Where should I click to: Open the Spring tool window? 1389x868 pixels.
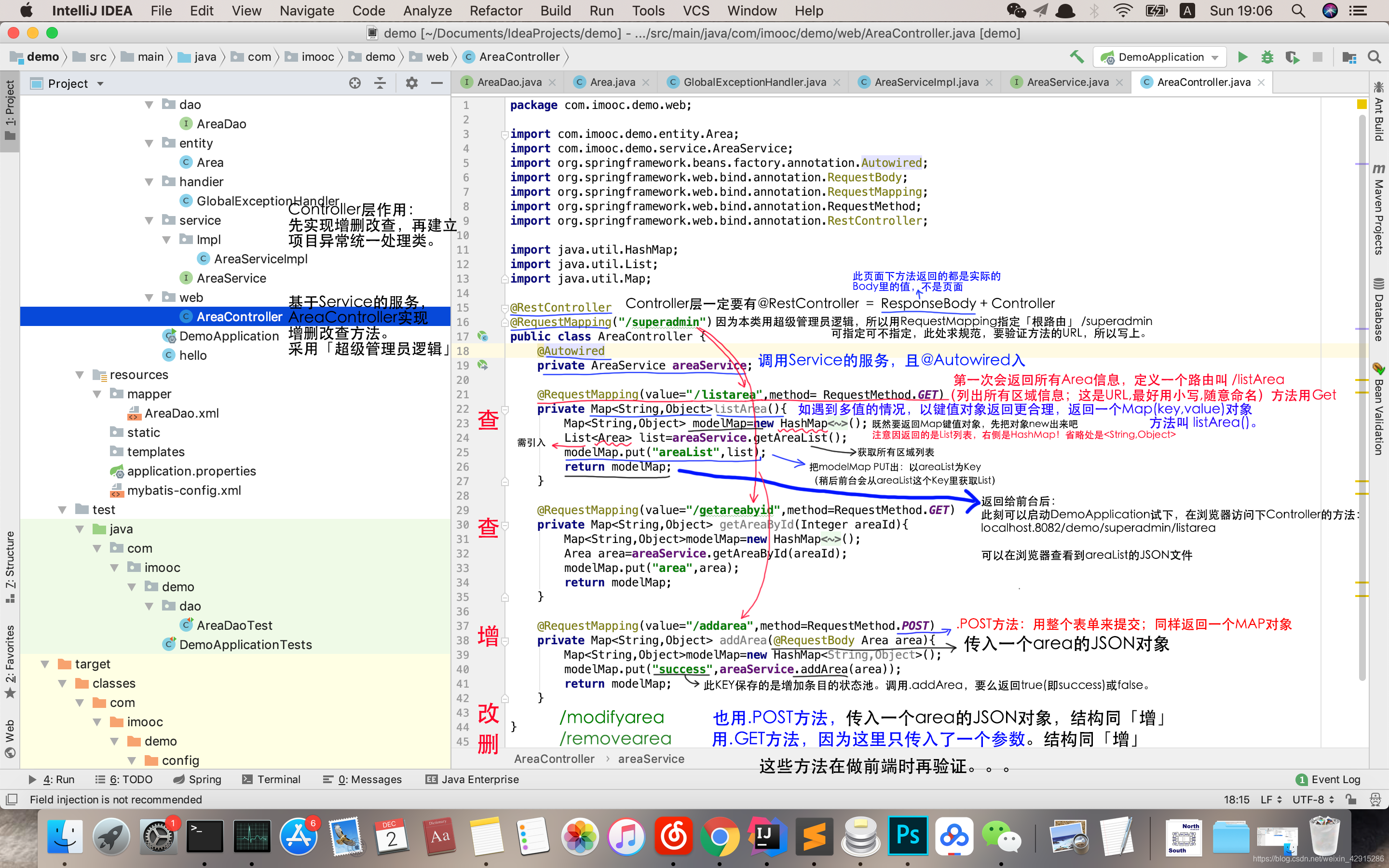pyautogui.click(x=197, y=780)
